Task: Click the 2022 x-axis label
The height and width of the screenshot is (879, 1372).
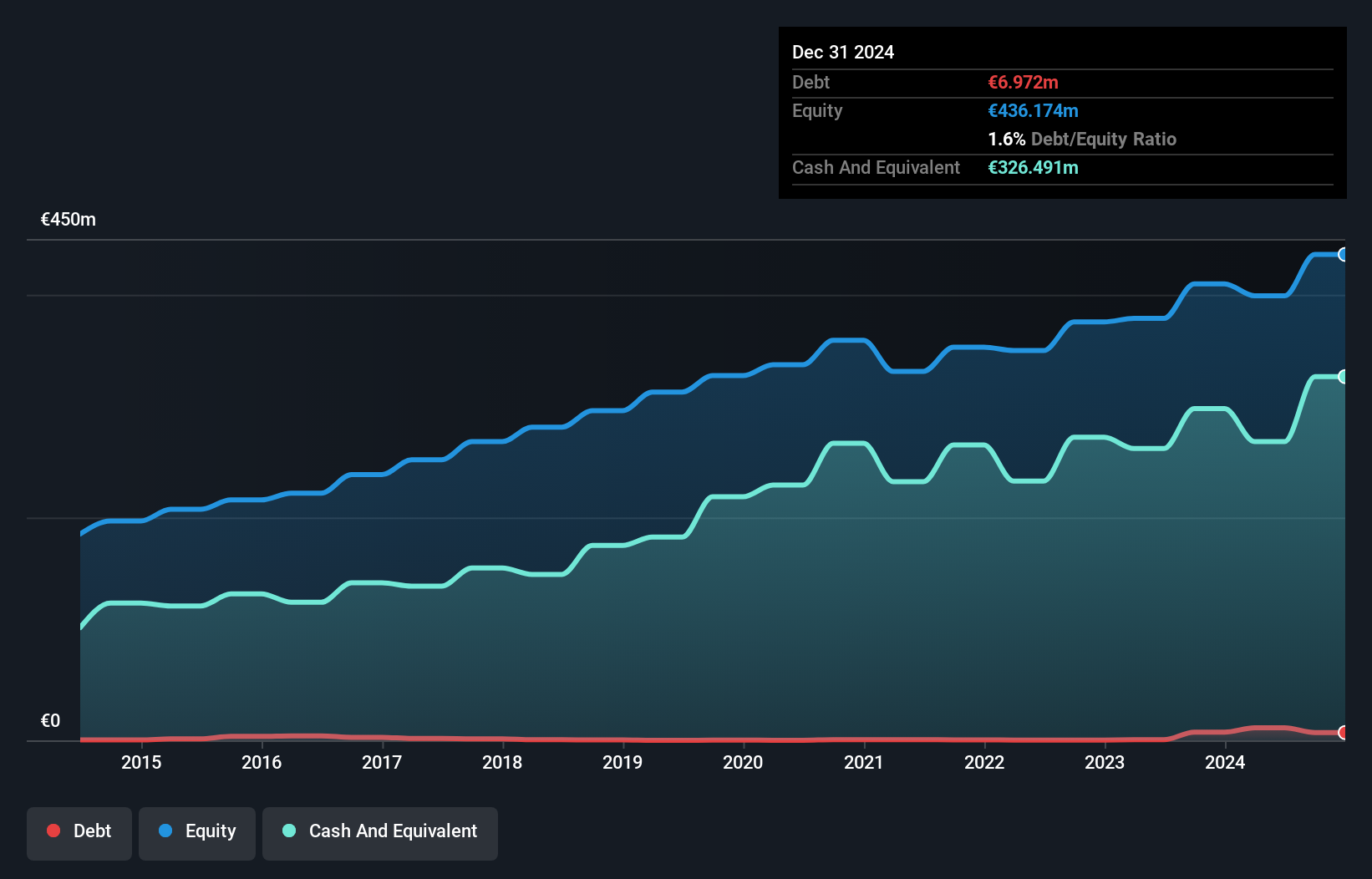Action: [x=984, y=762]
